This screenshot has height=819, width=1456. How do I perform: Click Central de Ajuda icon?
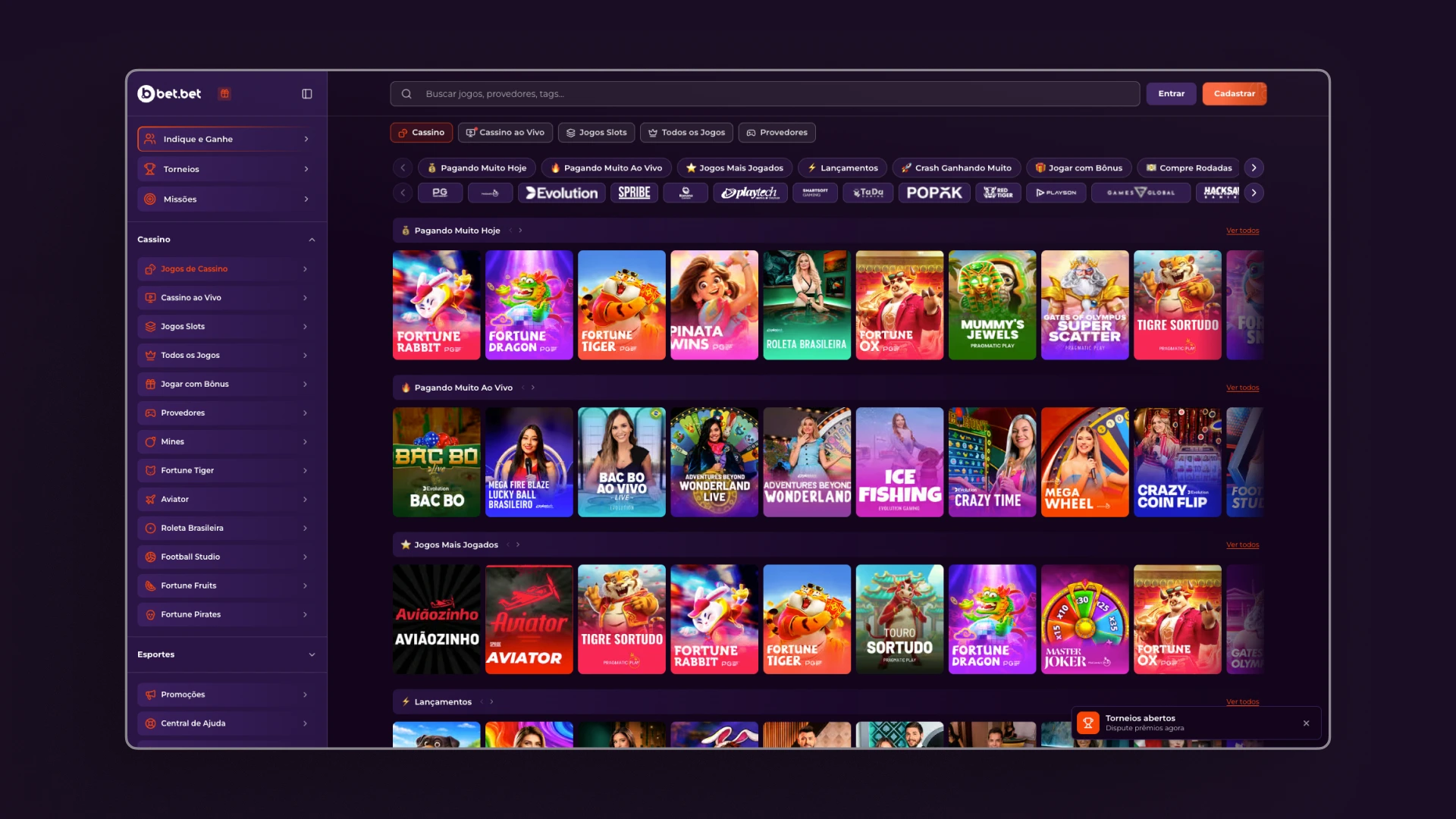click(150, 723)
